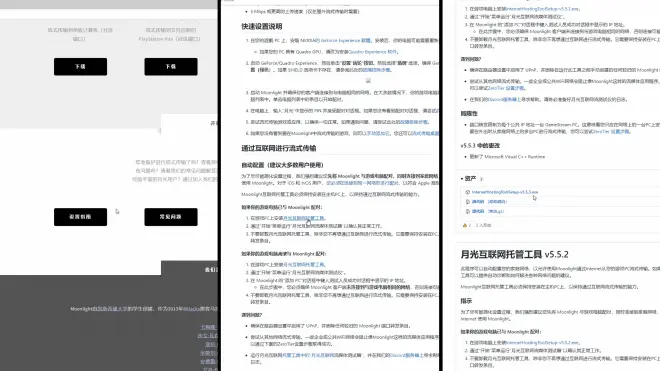The image size is (660, 371).
Task: Click the source code tar.gz file icon
Action: [467, 211]
